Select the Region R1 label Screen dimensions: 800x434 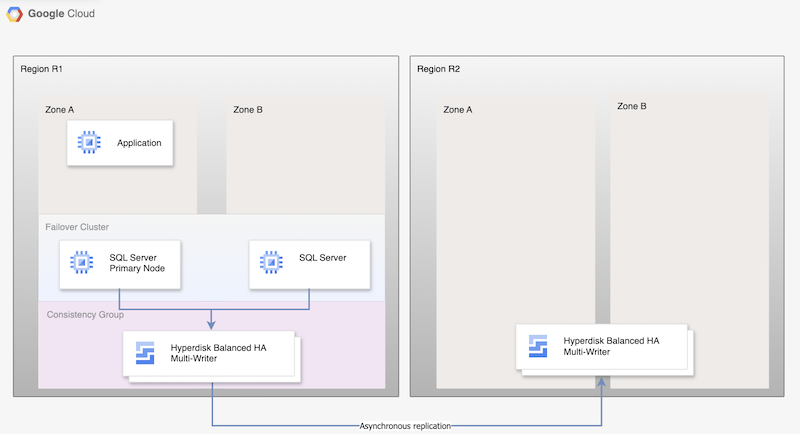[42, 69]
